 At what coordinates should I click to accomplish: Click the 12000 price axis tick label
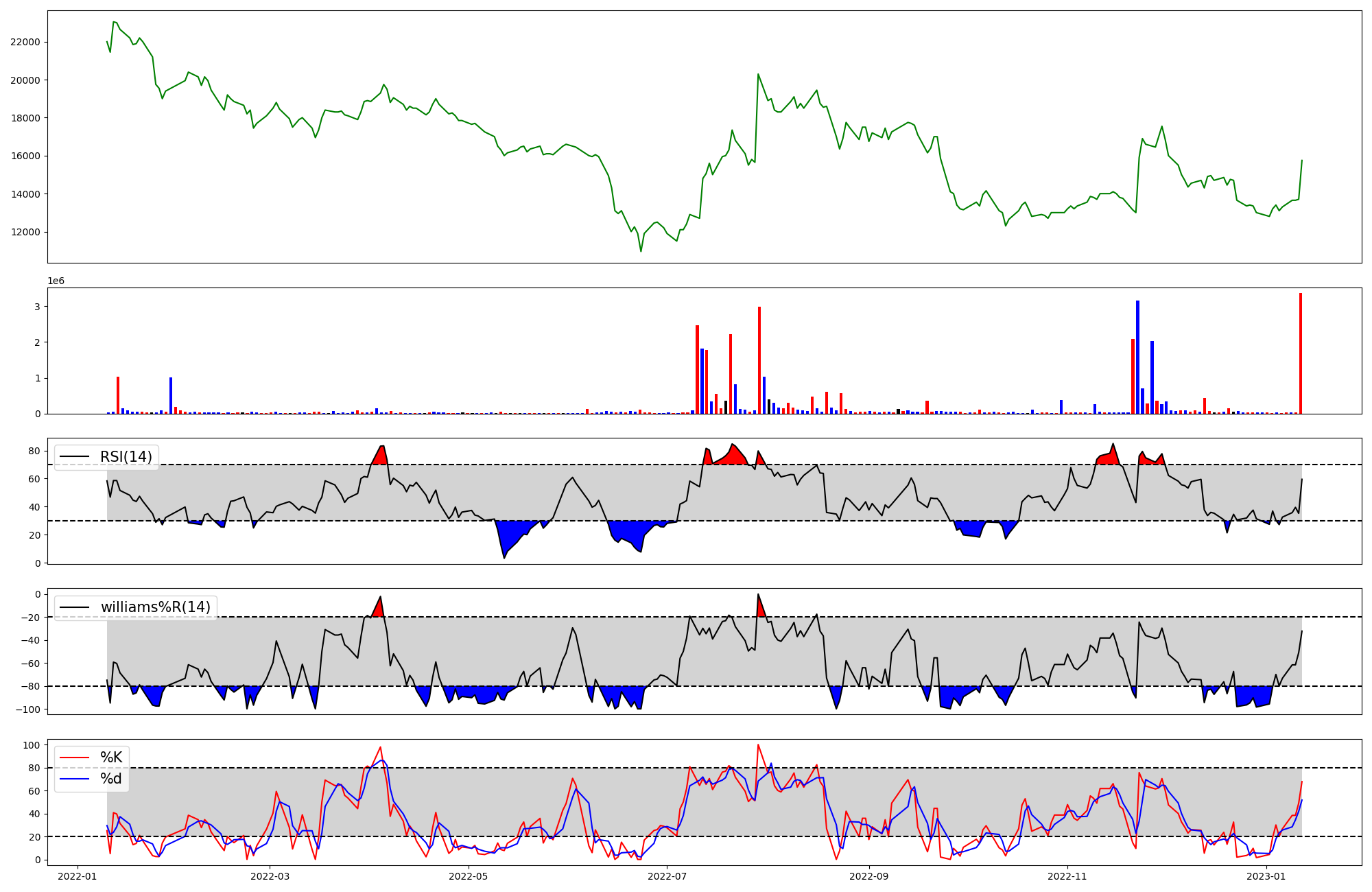(25, 232)
